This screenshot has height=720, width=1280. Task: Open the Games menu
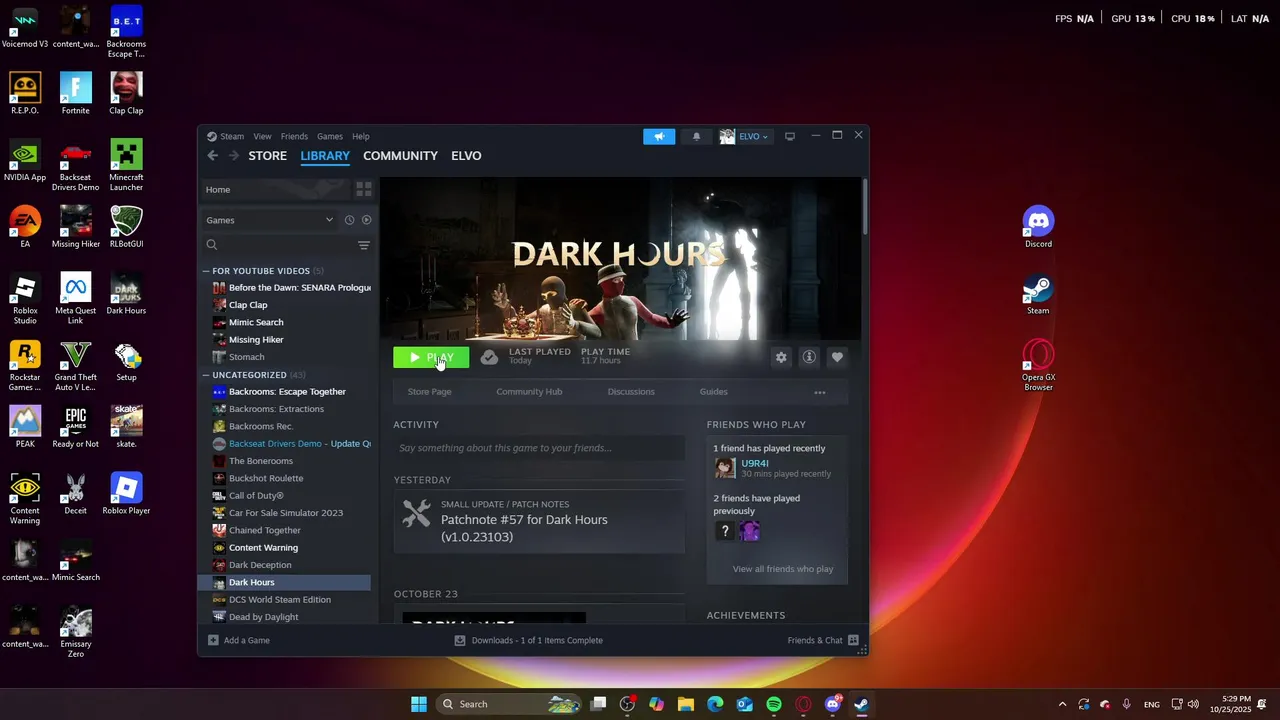(330, 136)
